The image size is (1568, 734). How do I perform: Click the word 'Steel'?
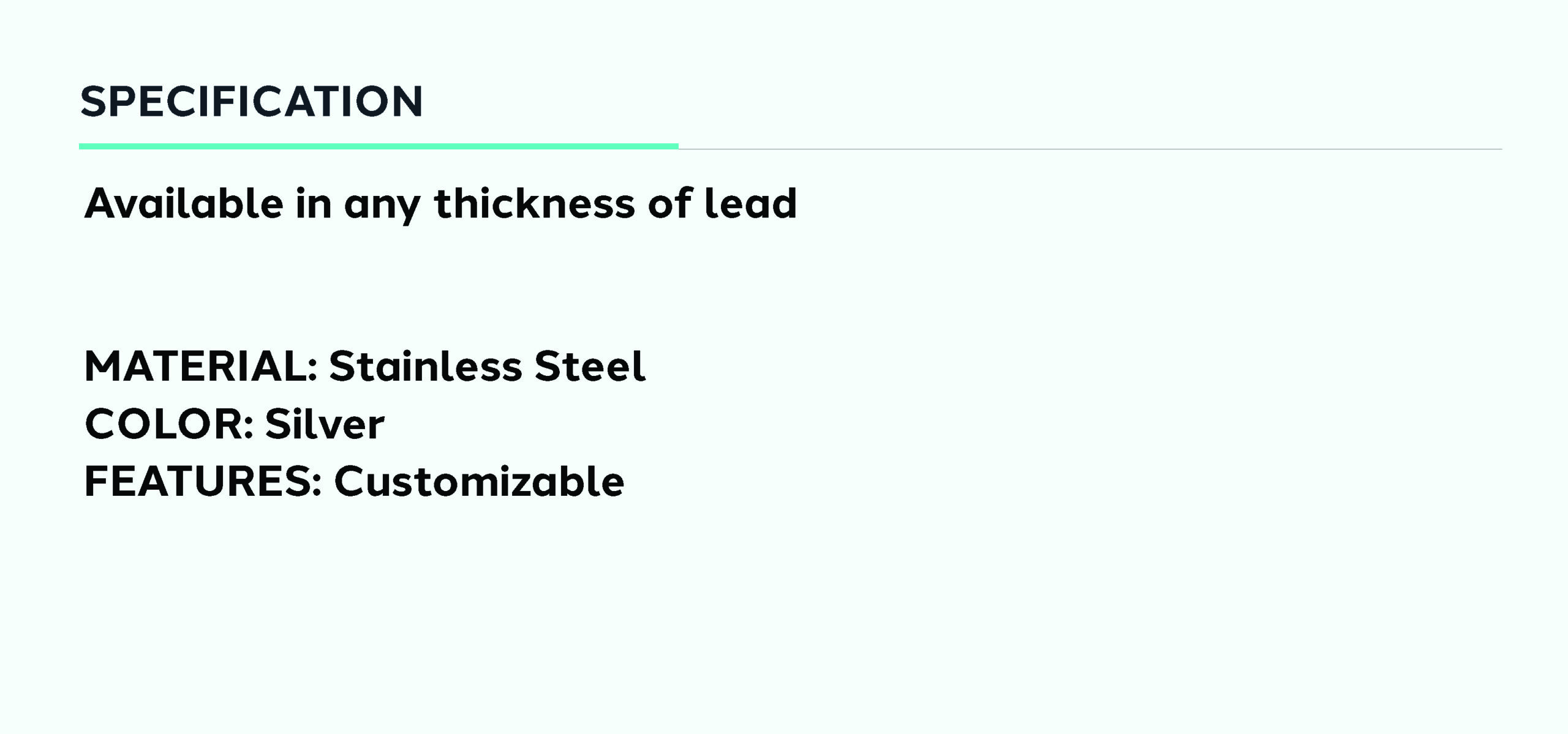590,366
